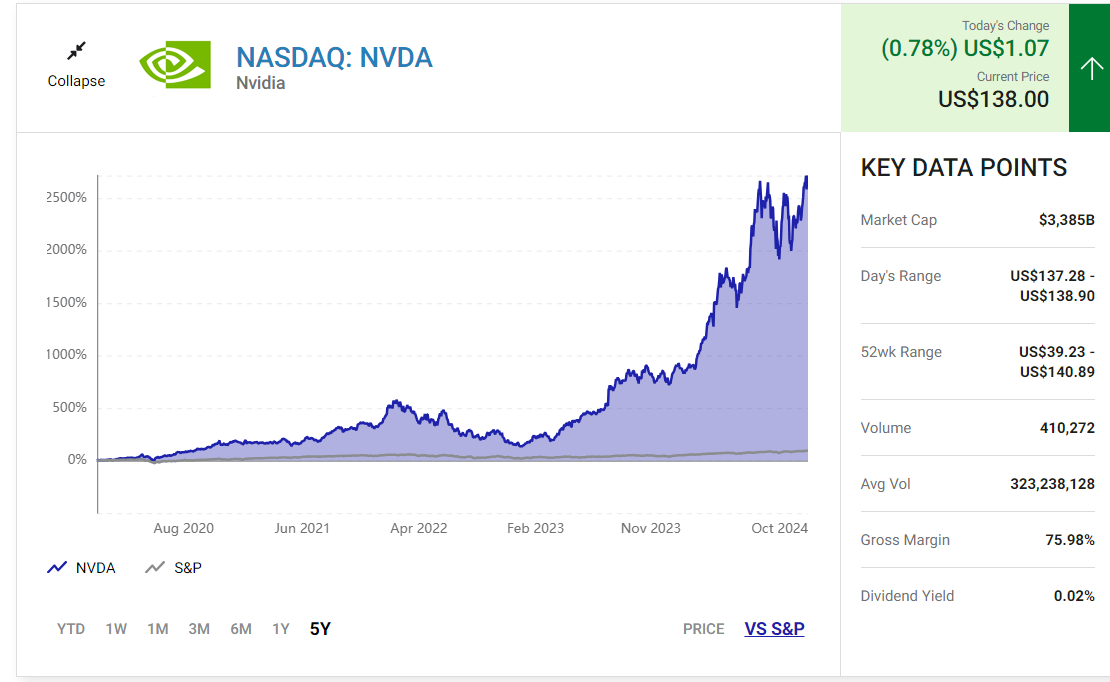1110x682 pixels.
Task: Click the Oct 2024 axis label
Action: [x=779, y=528]
